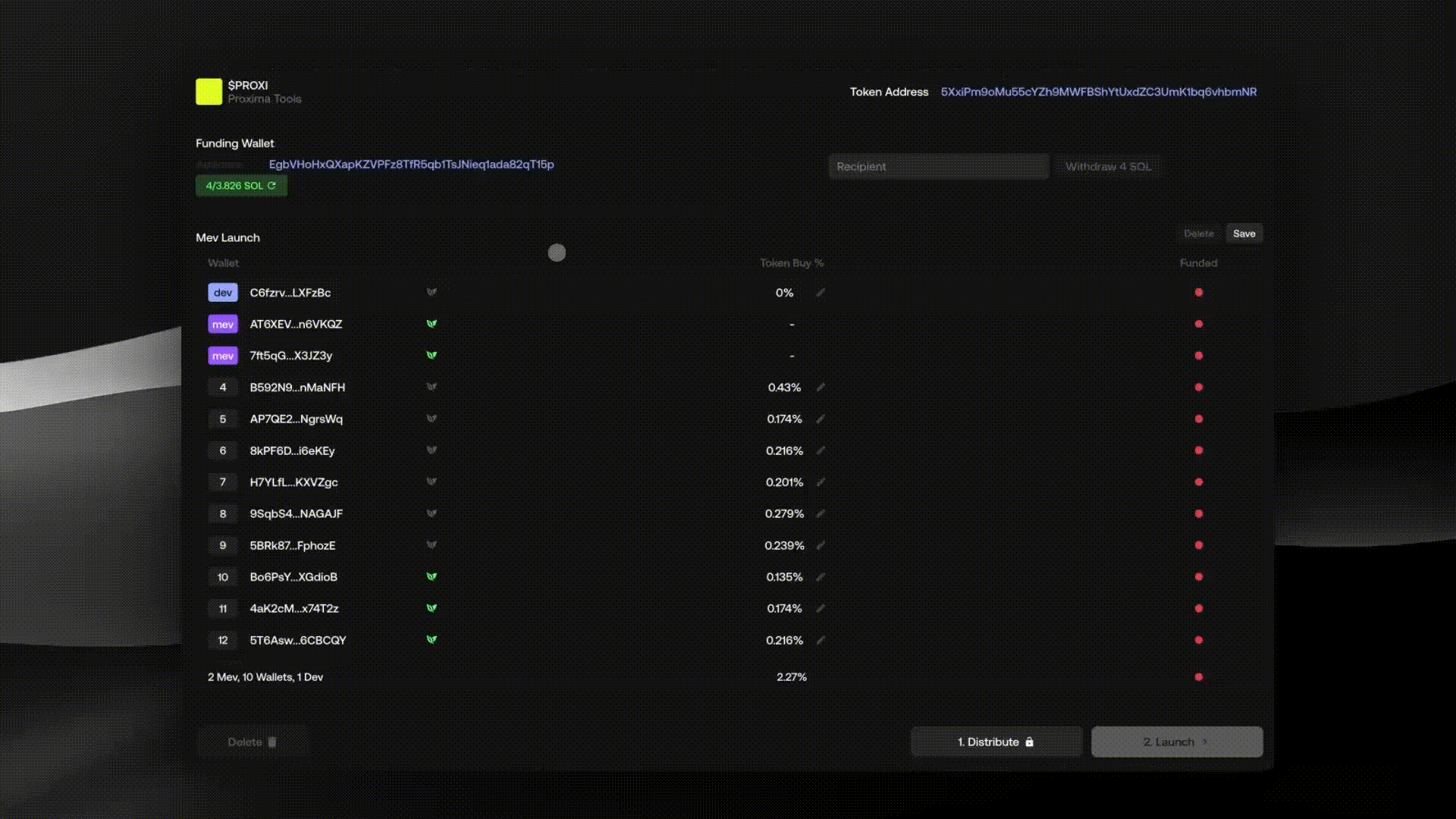Edit token buy for wallet 5T6Asw...6CBCQY
1456x819 pixels.
(821, 641)
